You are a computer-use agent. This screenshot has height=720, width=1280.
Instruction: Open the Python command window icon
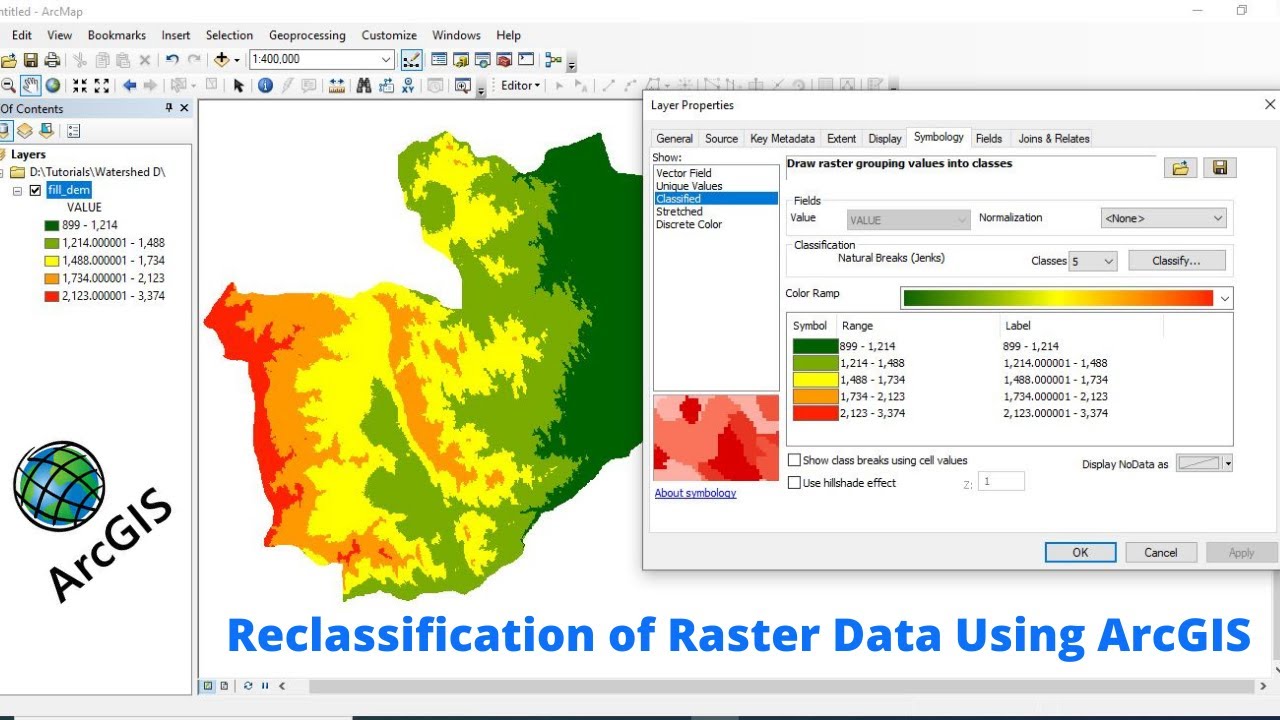526,60
